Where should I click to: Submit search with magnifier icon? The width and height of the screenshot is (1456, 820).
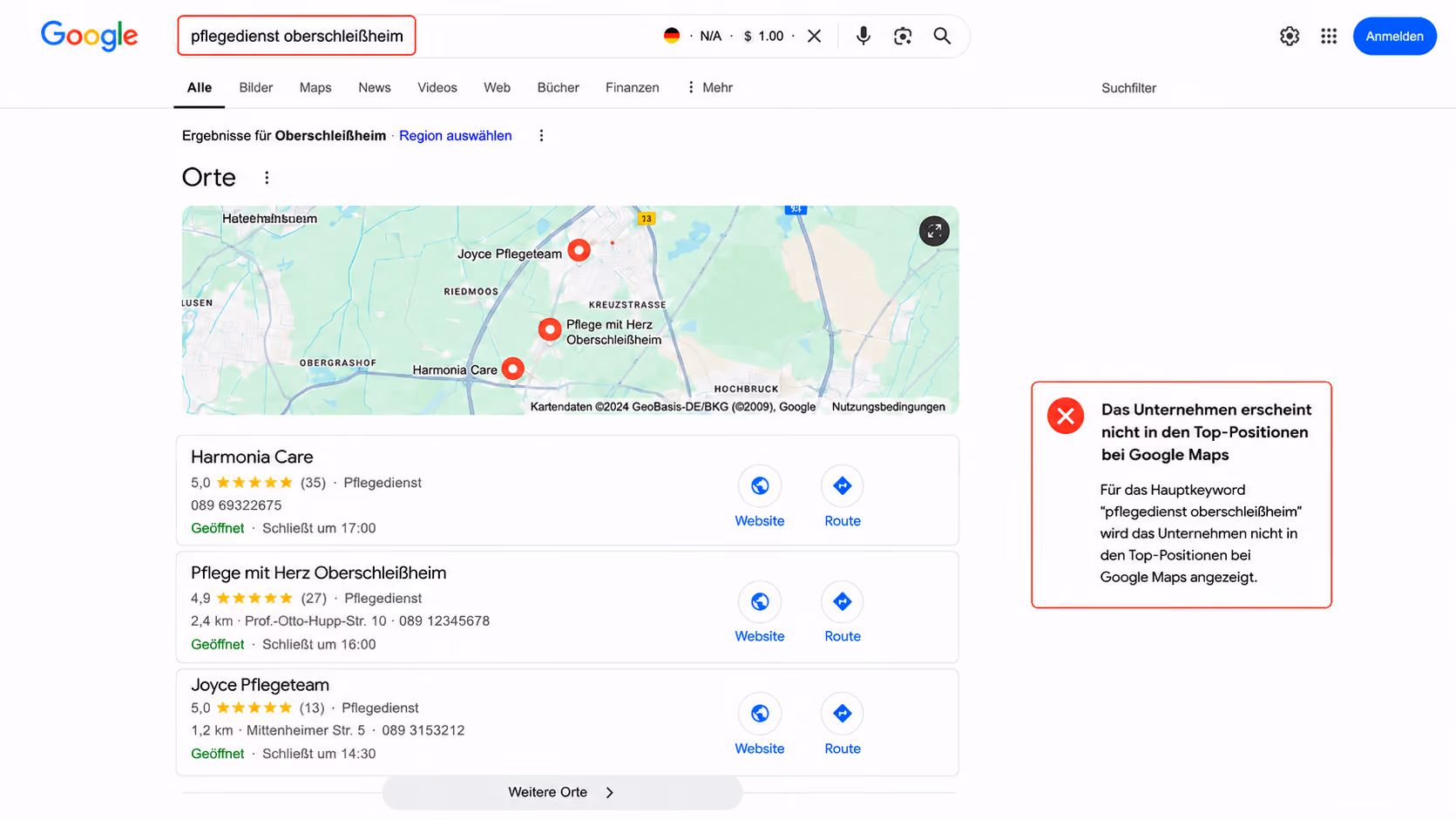[x=942, y=36]
